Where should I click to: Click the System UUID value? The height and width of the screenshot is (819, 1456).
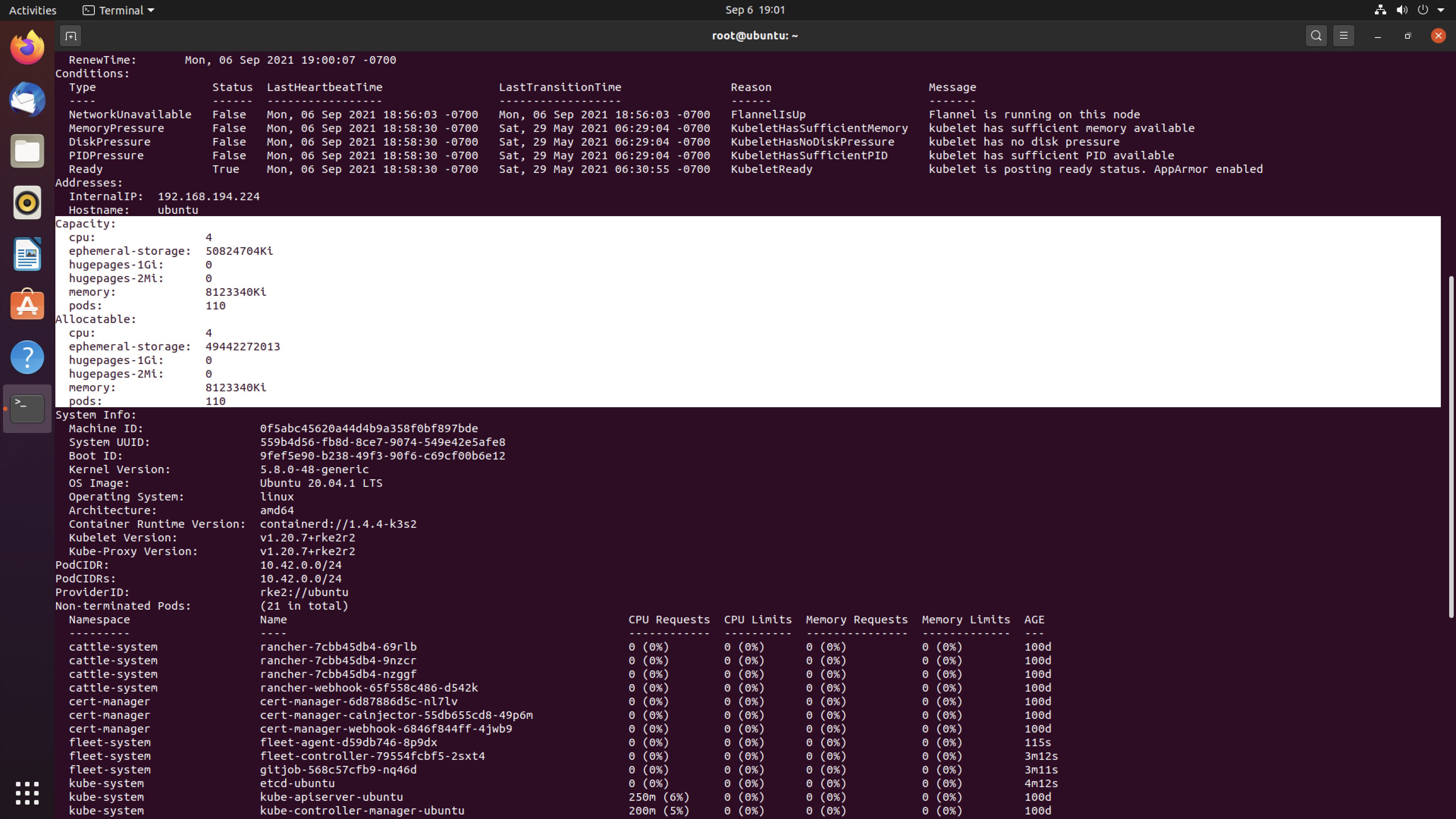point(383,442)
